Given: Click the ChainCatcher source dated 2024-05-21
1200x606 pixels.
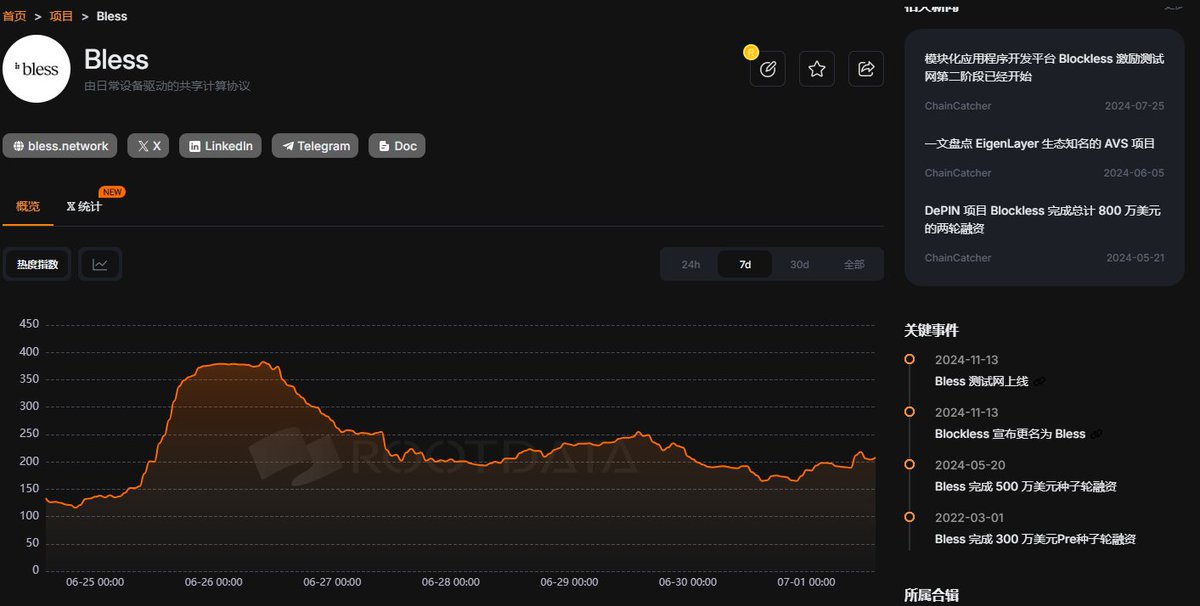Looking at the screenshot, I should point(958,258).
